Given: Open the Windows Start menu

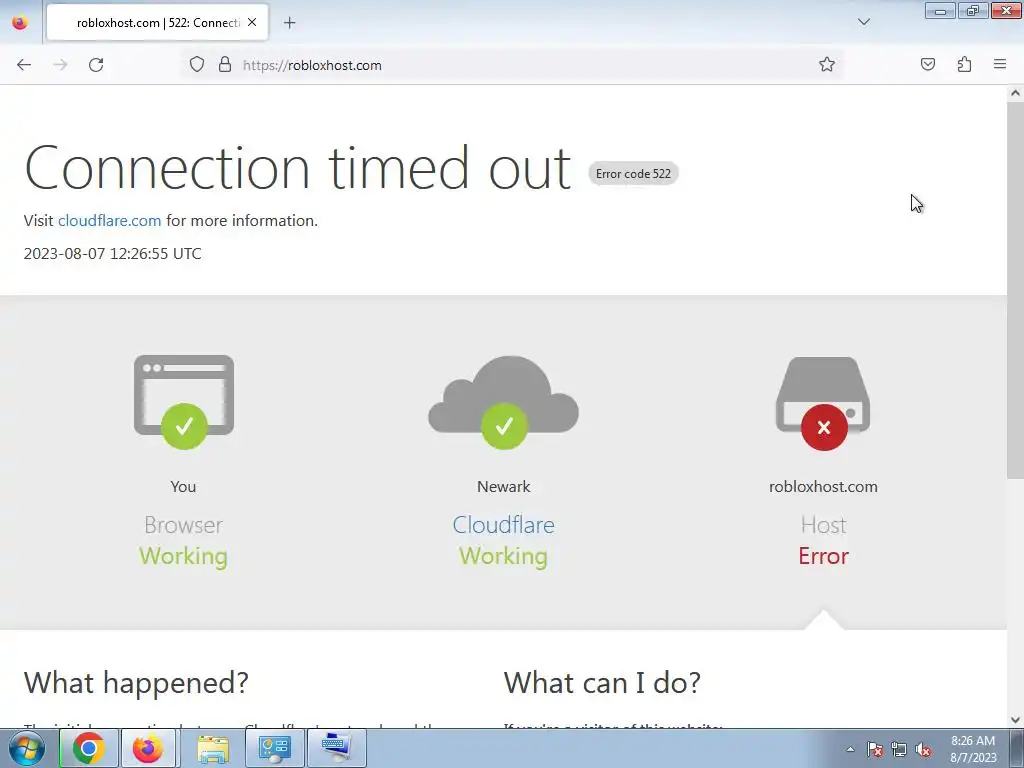Looking at the screenshot, I should (27, 748).
